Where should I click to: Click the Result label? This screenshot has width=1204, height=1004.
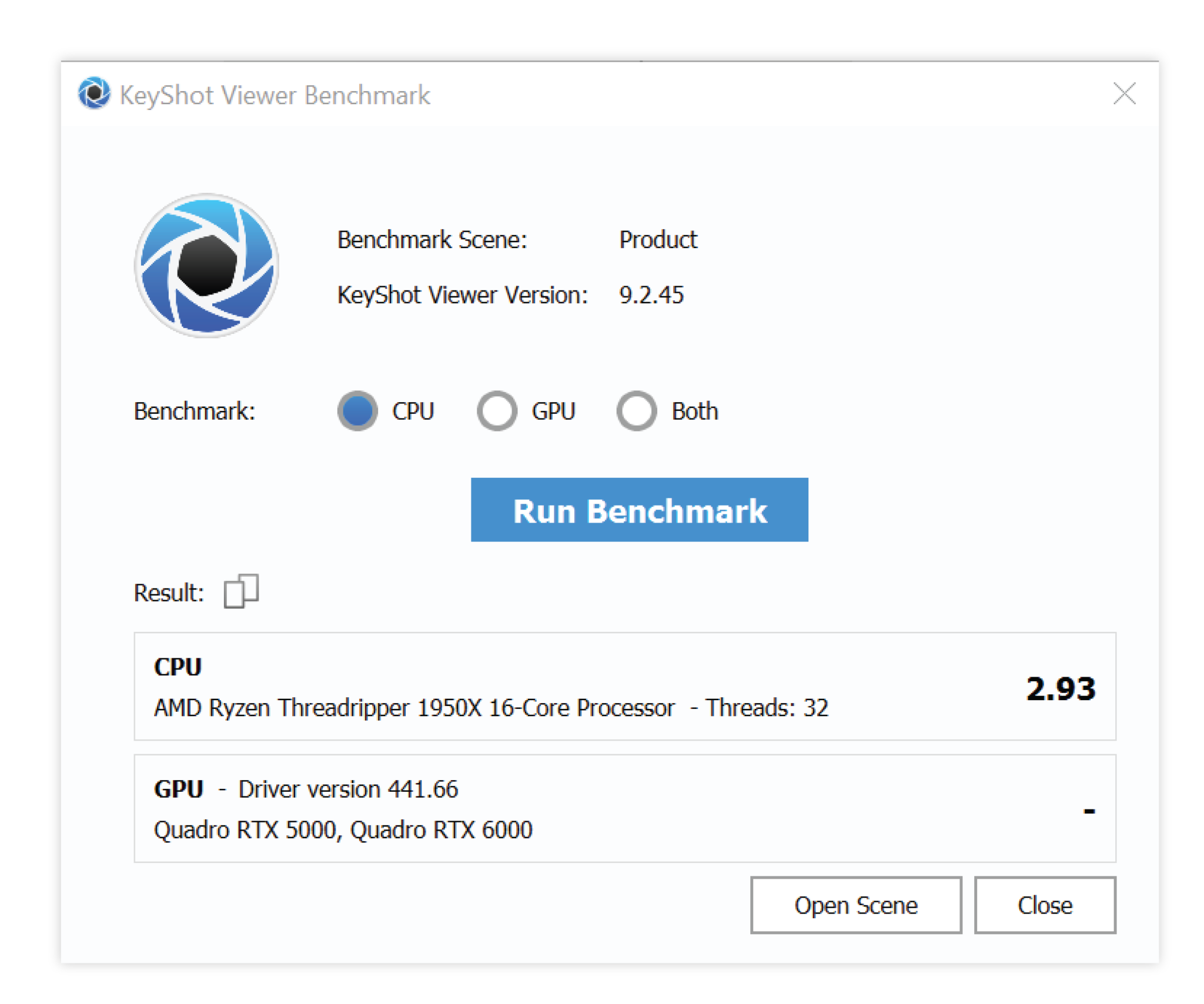(x=169, y=592)
